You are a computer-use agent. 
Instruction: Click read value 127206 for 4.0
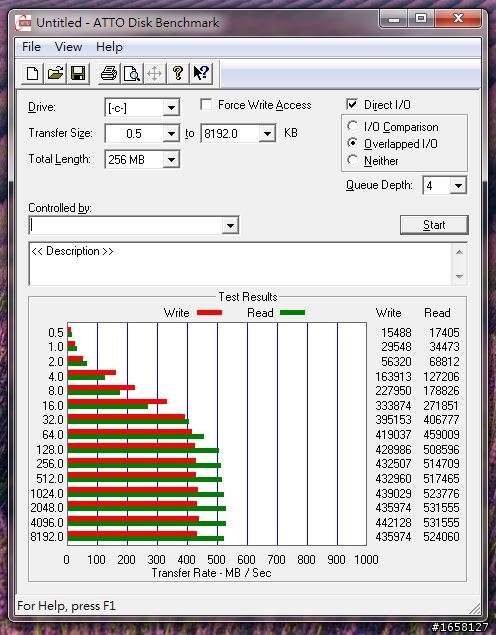(x=441, y=377)
